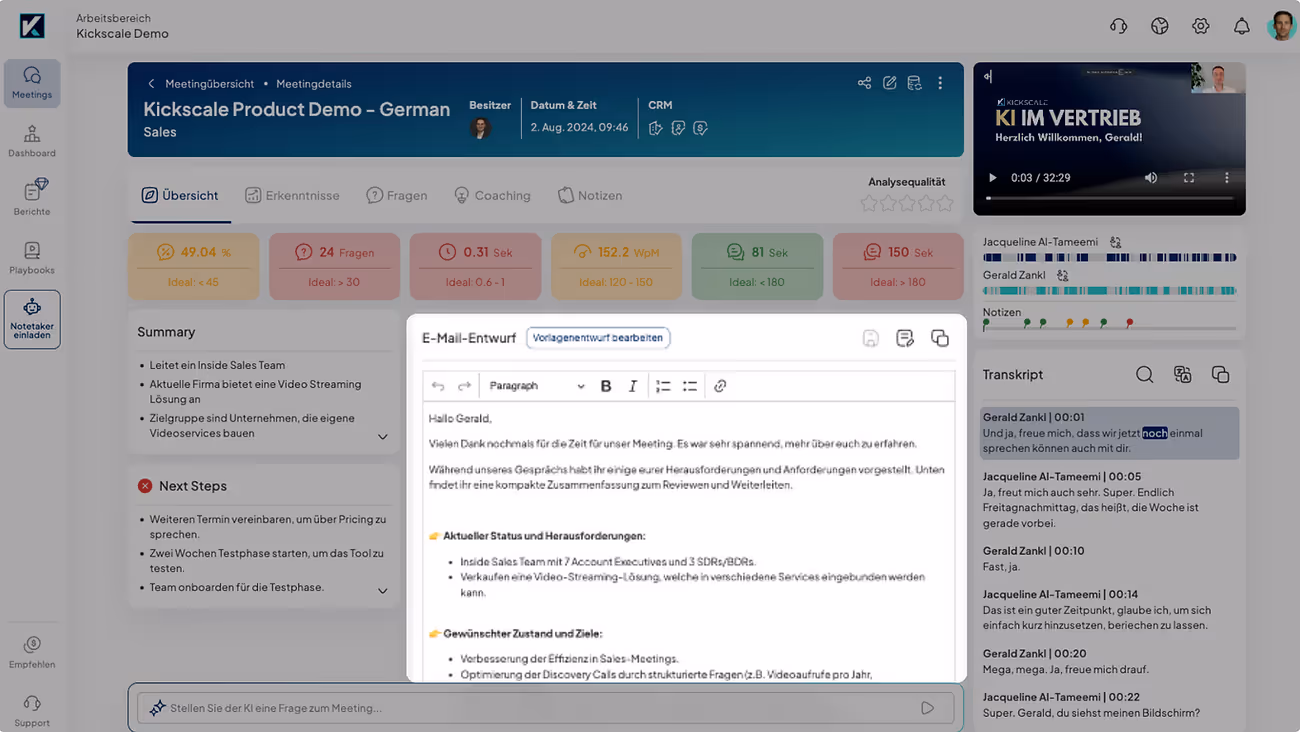
Task: Click the CRM sync database icon in header
Action: pyautogui.click(x=914, y=83)
